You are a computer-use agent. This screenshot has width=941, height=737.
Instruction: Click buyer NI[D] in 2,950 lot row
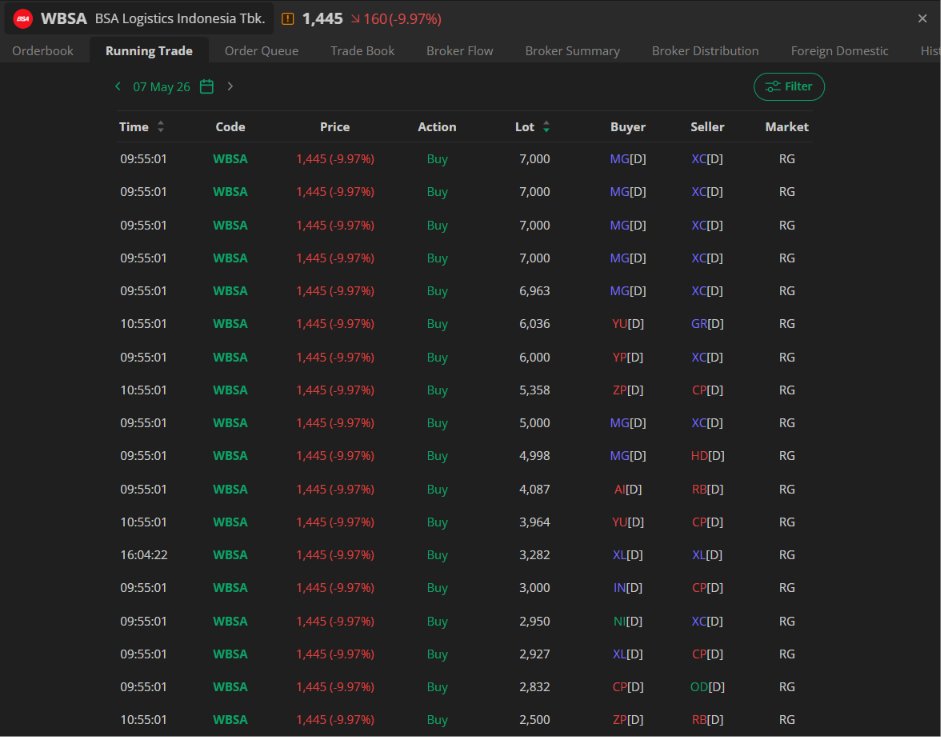[628, 621]
